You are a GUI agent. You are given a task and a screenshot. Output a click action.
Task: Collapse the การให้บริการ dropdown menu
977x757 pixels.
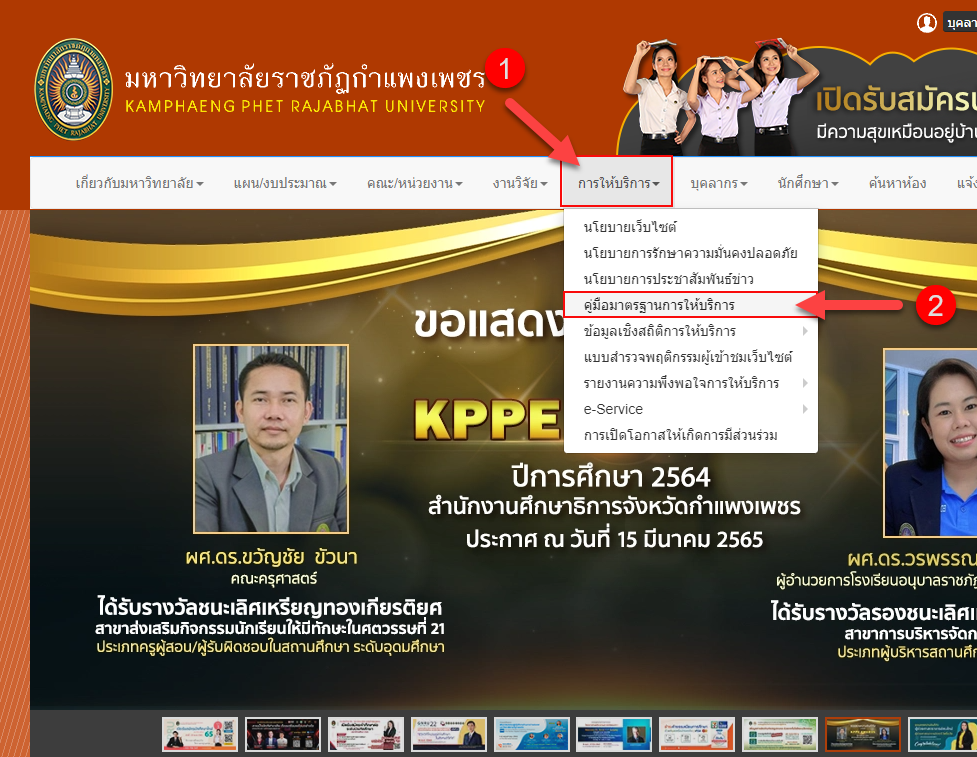coord(617,183)
